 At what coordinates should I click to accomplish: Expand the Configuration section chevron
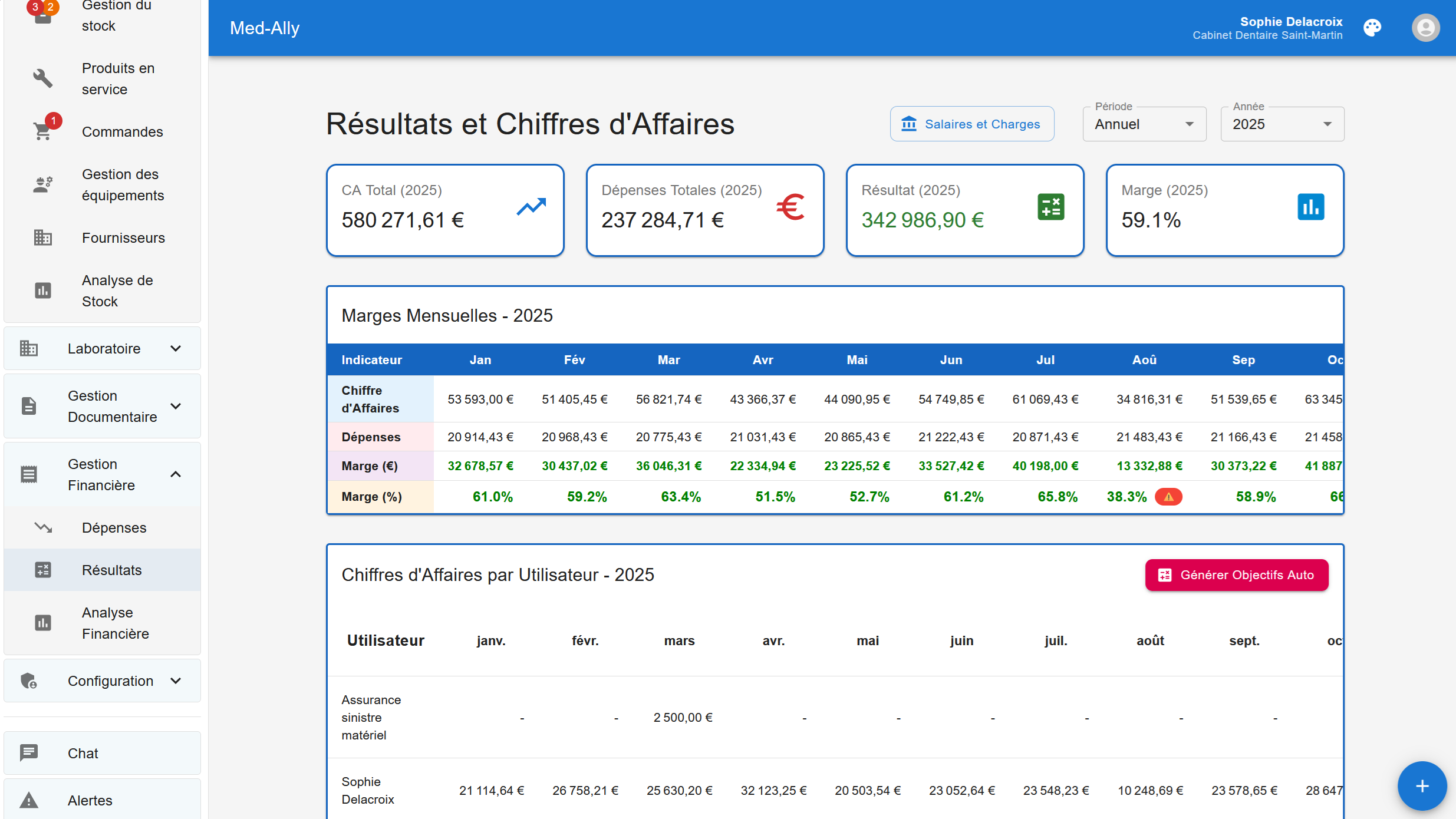(176, 681)
